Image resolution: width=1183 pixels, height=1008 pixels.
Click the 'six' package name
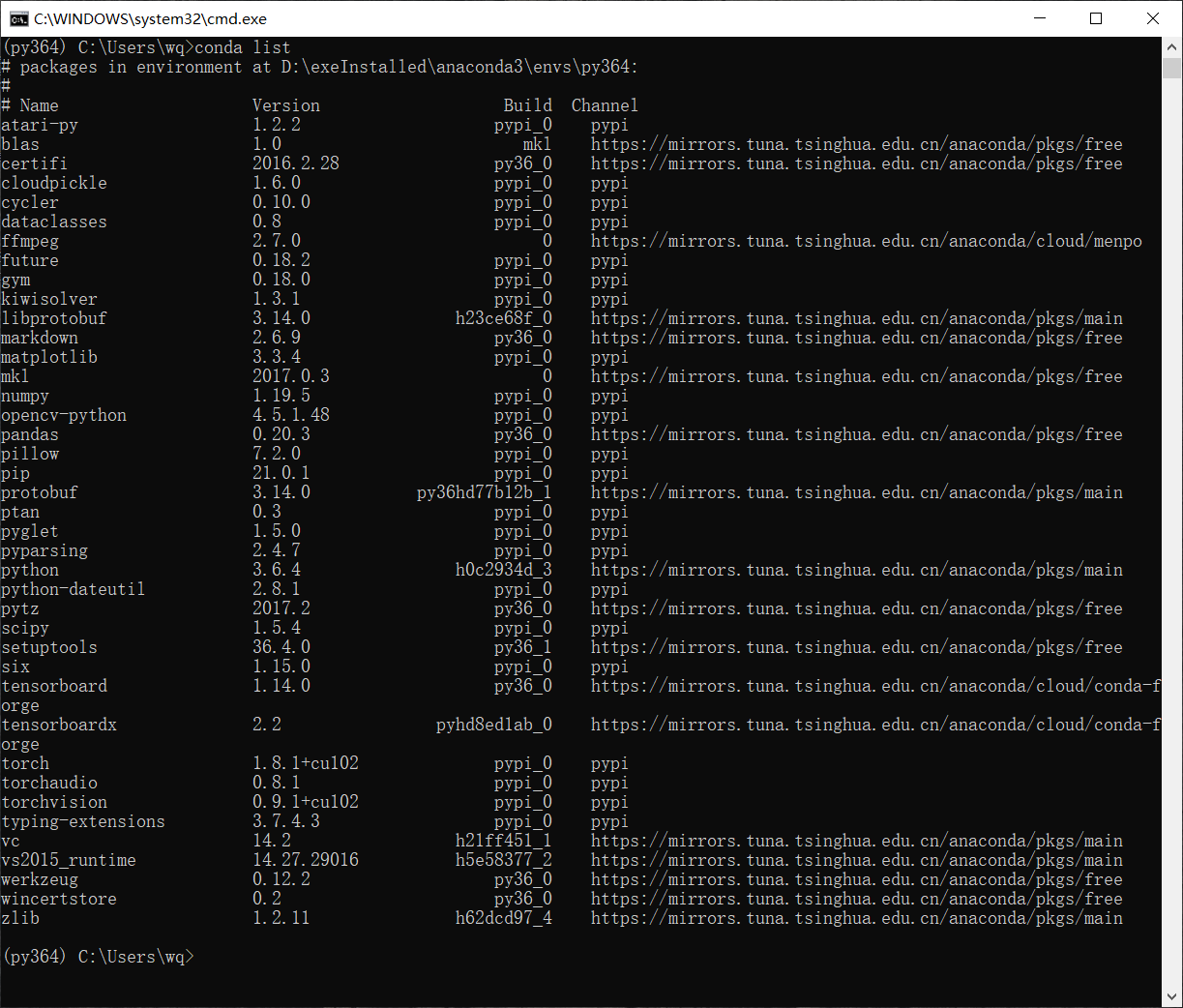tap(15, 667)
